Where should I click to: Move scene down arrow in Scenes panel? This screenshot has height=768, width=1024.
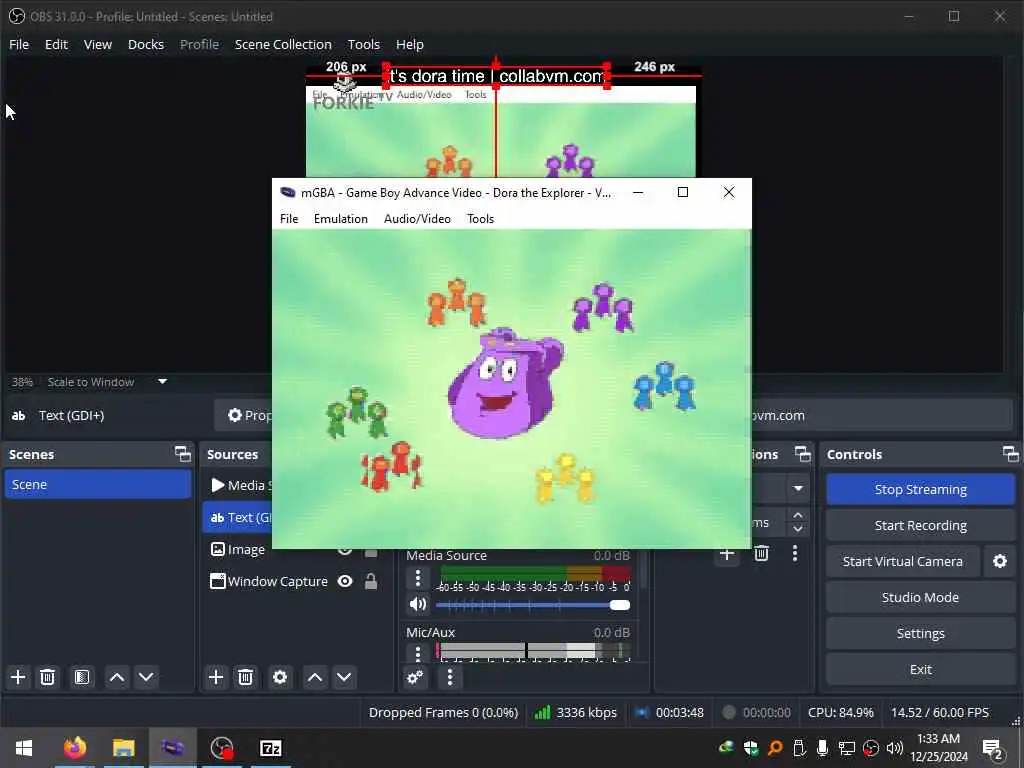point(146,677)
